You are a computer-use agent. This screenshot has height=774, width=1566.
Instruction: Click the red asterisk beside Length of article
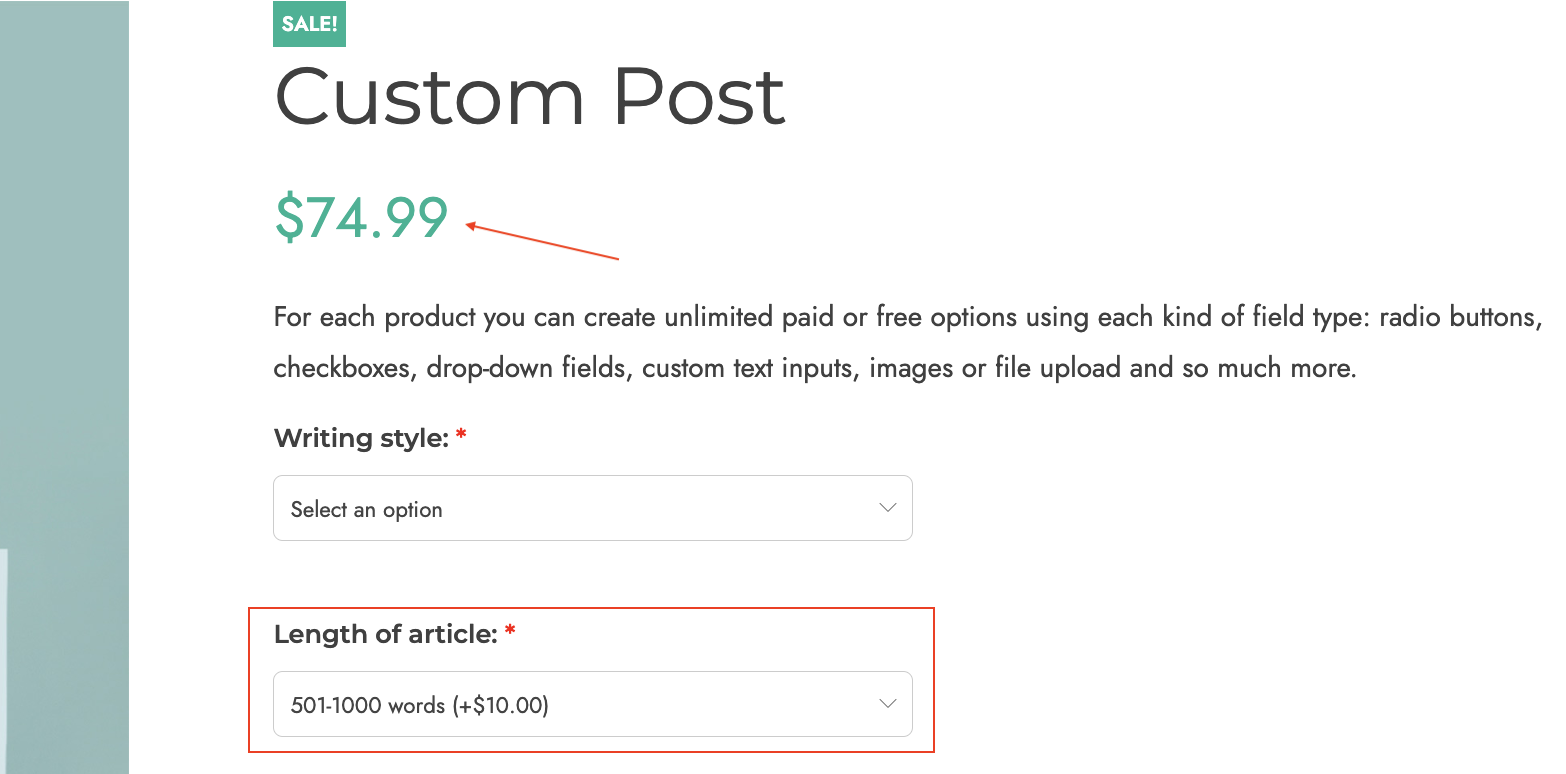coord(510,632)
